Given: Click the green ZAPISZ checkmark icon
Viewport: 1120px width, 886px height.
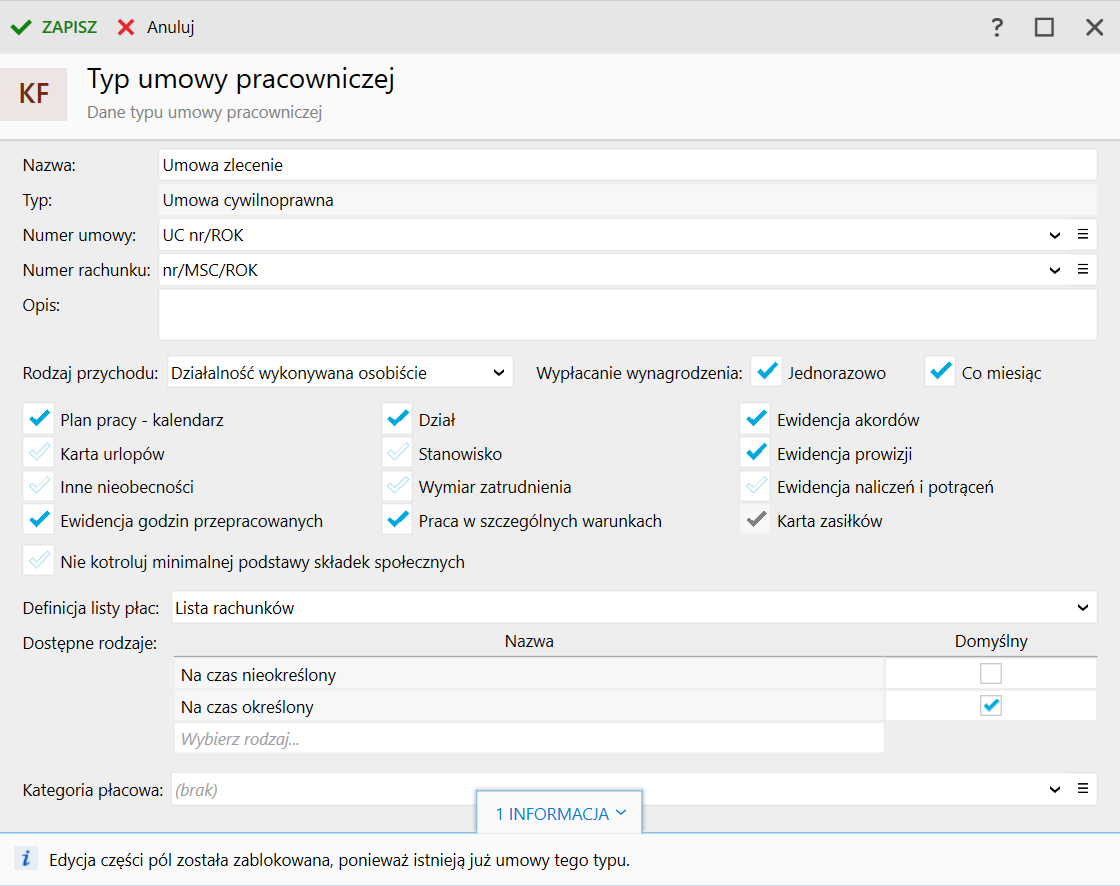Looking at the screenshot, I should 20,28.
